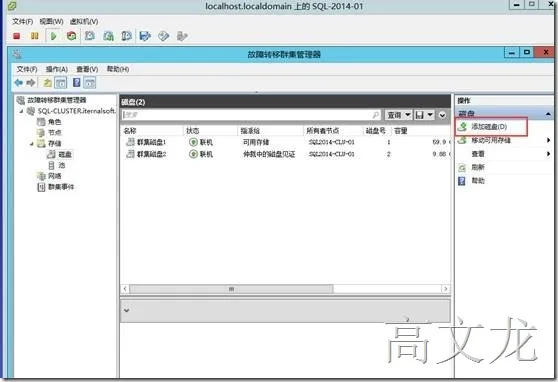The width and height of the screenshot is (558, 382).
Task: Click the up one level folder icon
Action: point(47,83)
